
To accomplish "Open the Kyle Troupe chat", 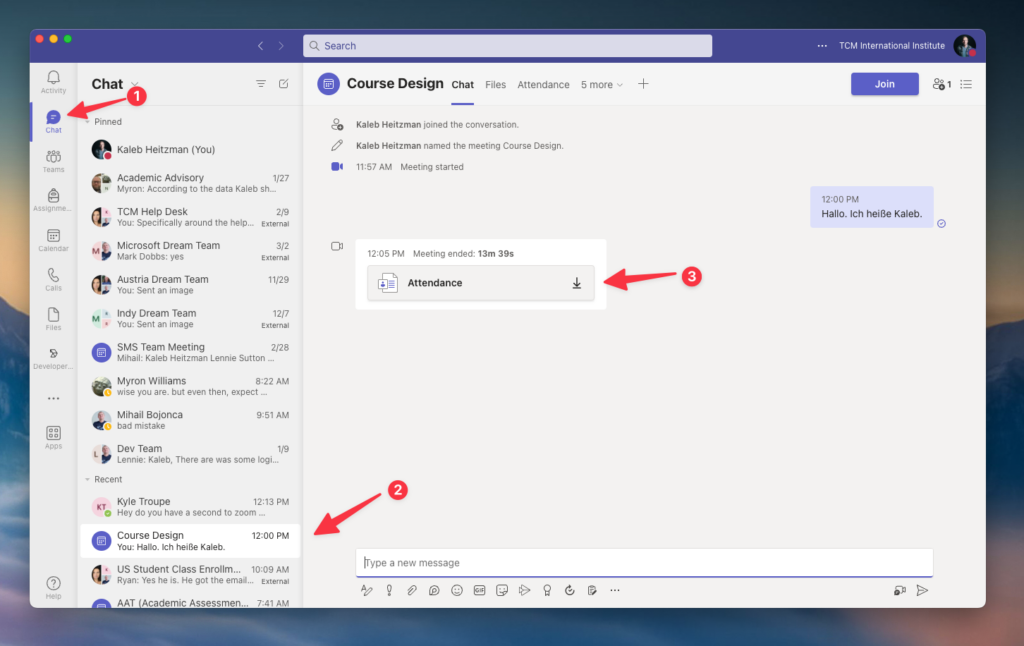I will [190, 507].
